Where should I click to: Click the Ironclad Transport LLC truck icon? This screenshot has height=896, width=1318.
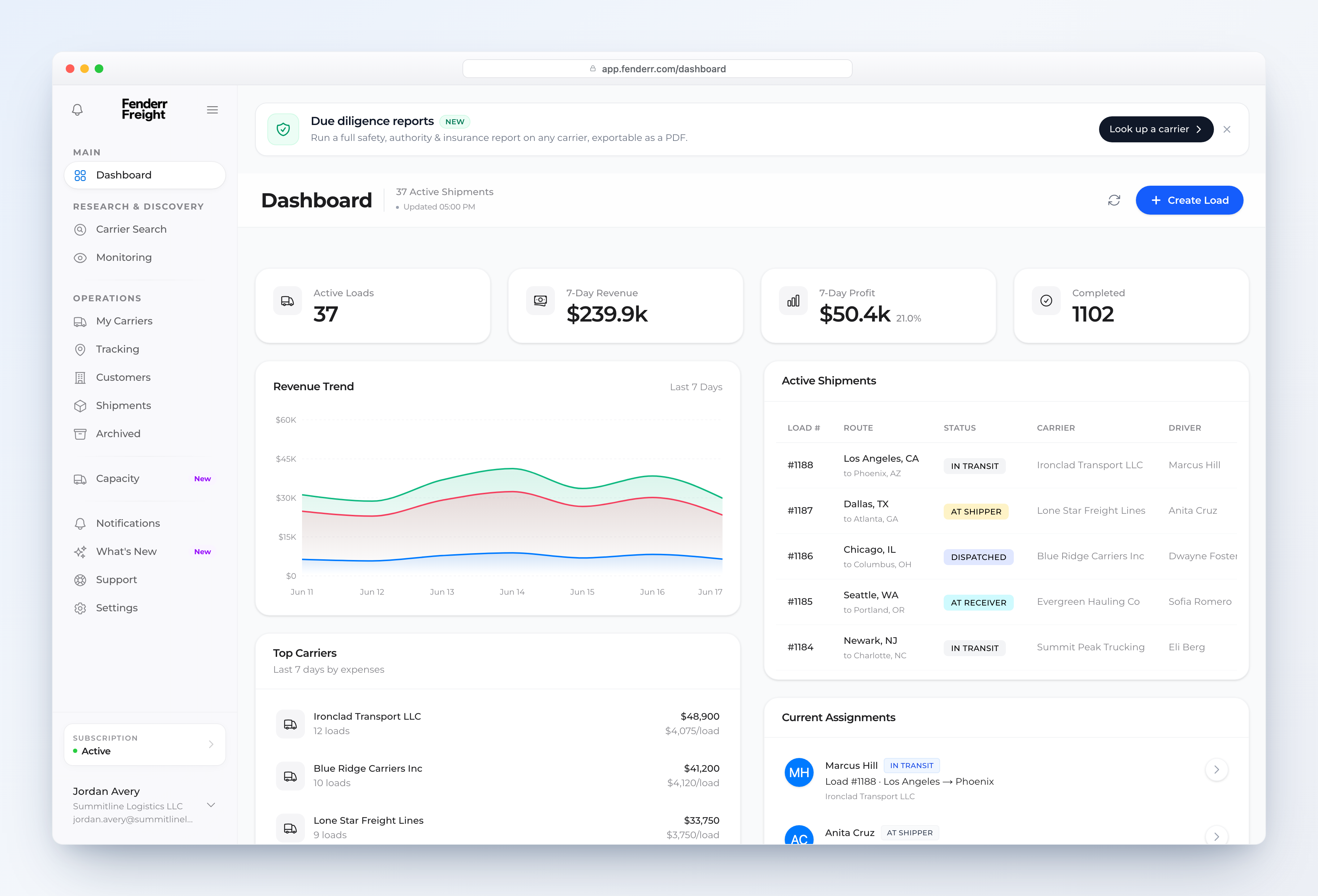pos(290,724)
